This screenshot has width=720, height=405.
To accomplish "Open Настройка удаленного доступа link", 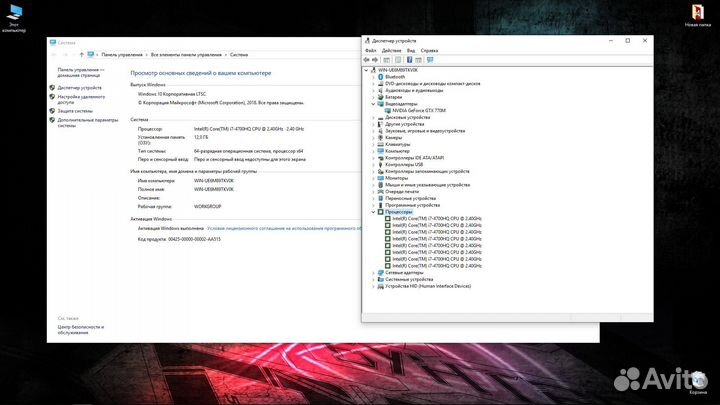I will point(81,100).
